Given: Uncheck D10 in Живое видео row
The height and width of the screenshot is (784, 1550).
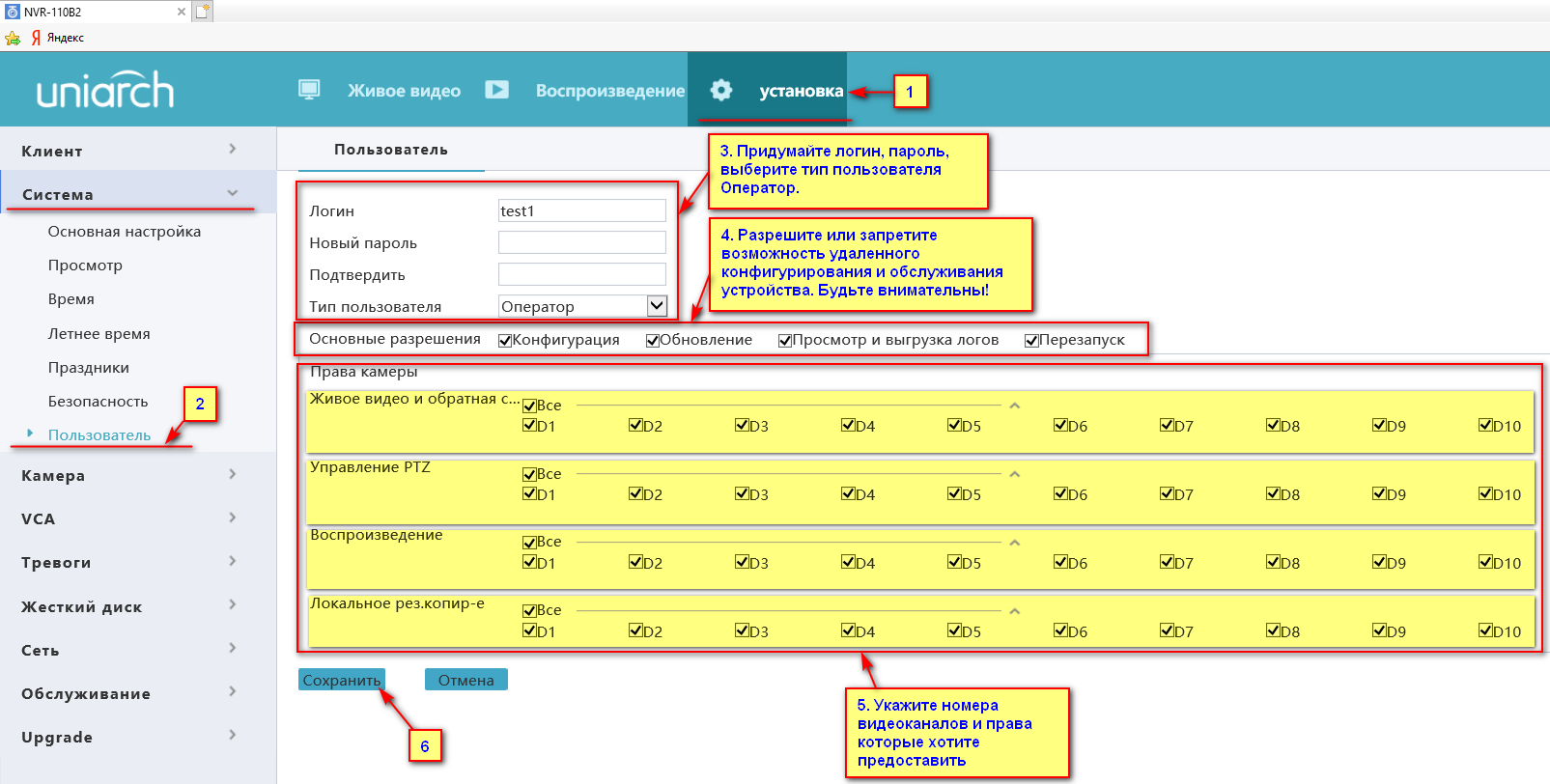Looking at the screenshot, I should click(x=1485, y=425).
